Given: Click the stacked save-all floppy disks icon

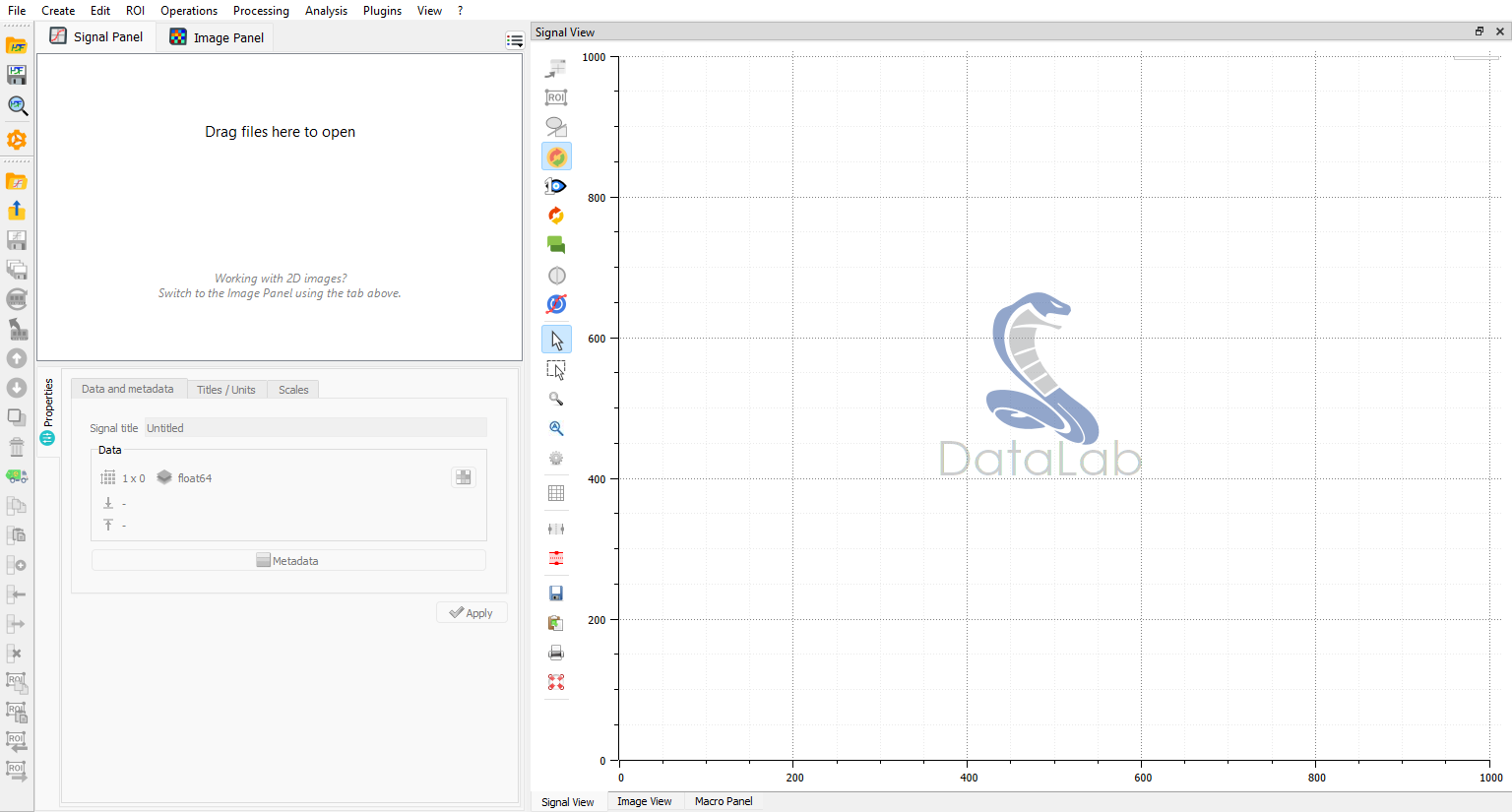Looking at the screenshot, I should [x=17, y=270].
